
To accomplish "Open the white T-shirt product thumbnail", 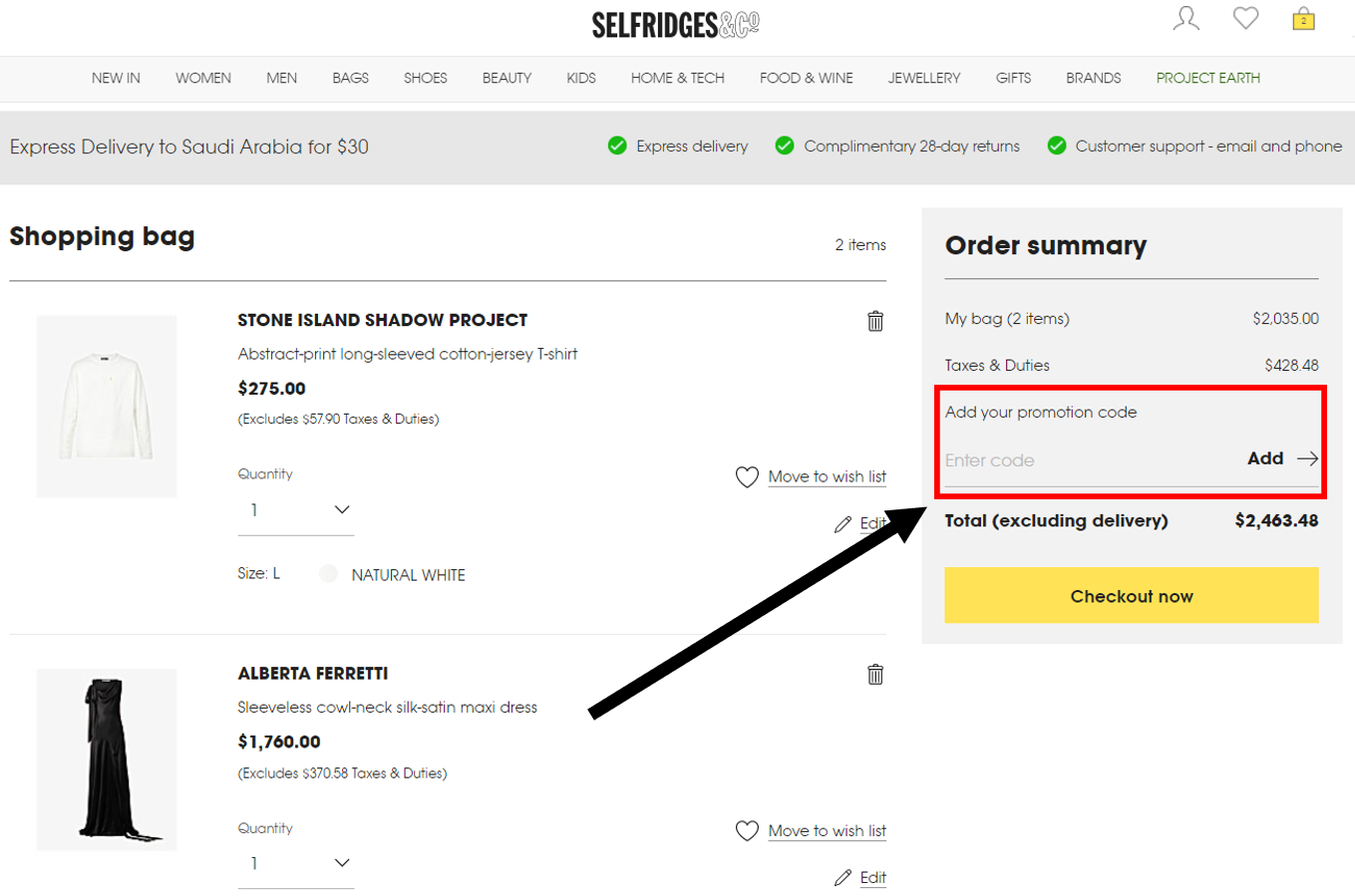I will (107, 407).
